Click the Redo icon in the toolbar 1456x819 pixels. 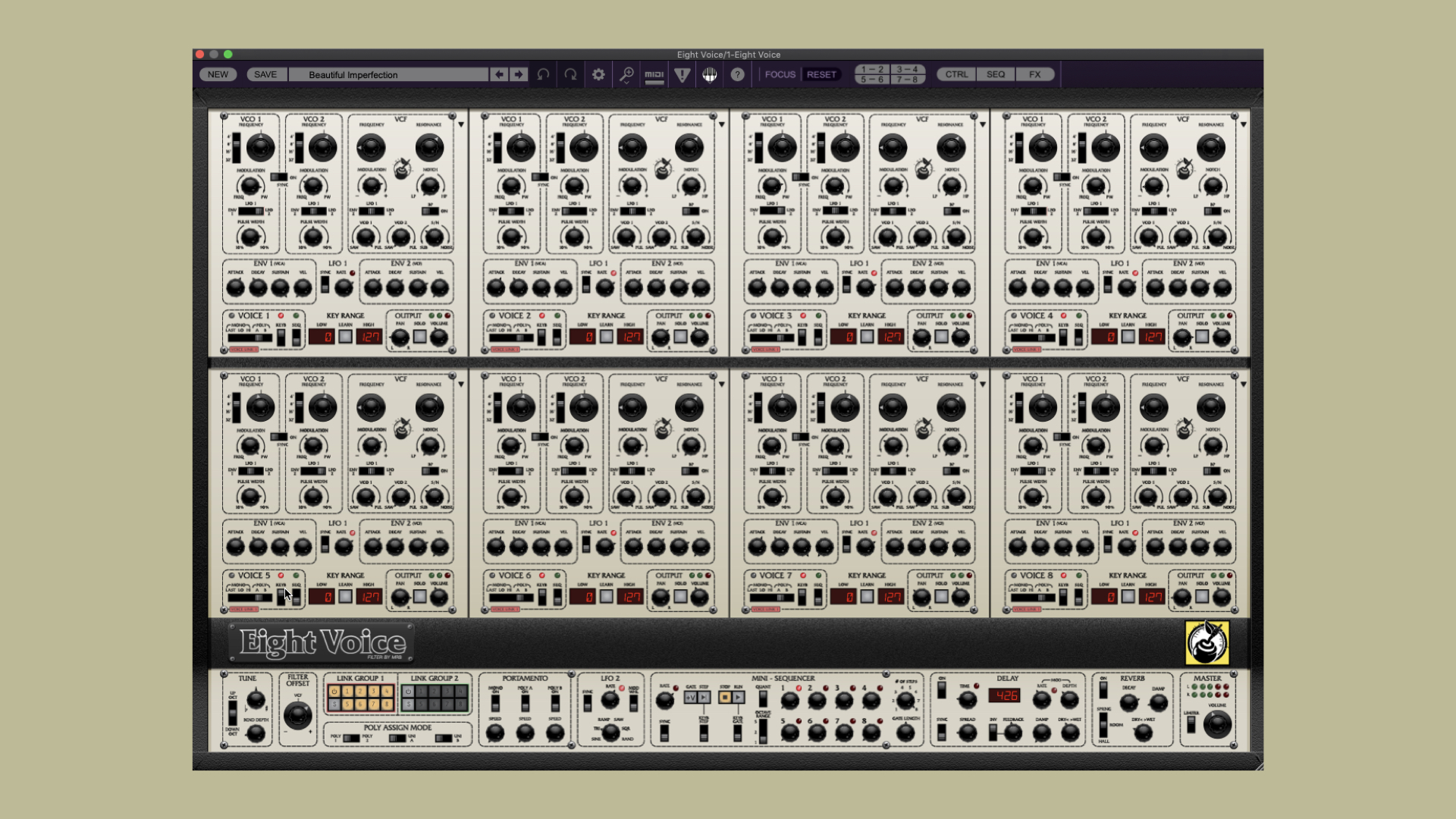click(x=571, y=74)
